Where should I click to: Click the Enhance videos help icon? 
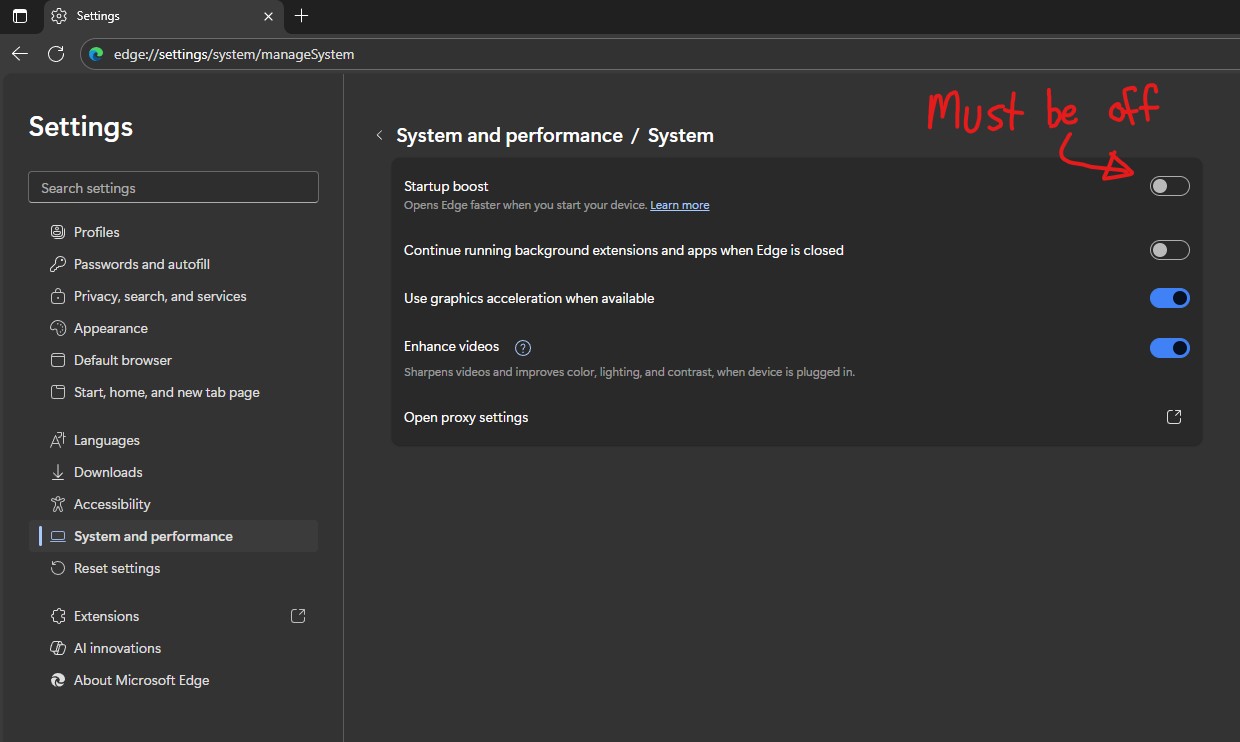point(522,348)
